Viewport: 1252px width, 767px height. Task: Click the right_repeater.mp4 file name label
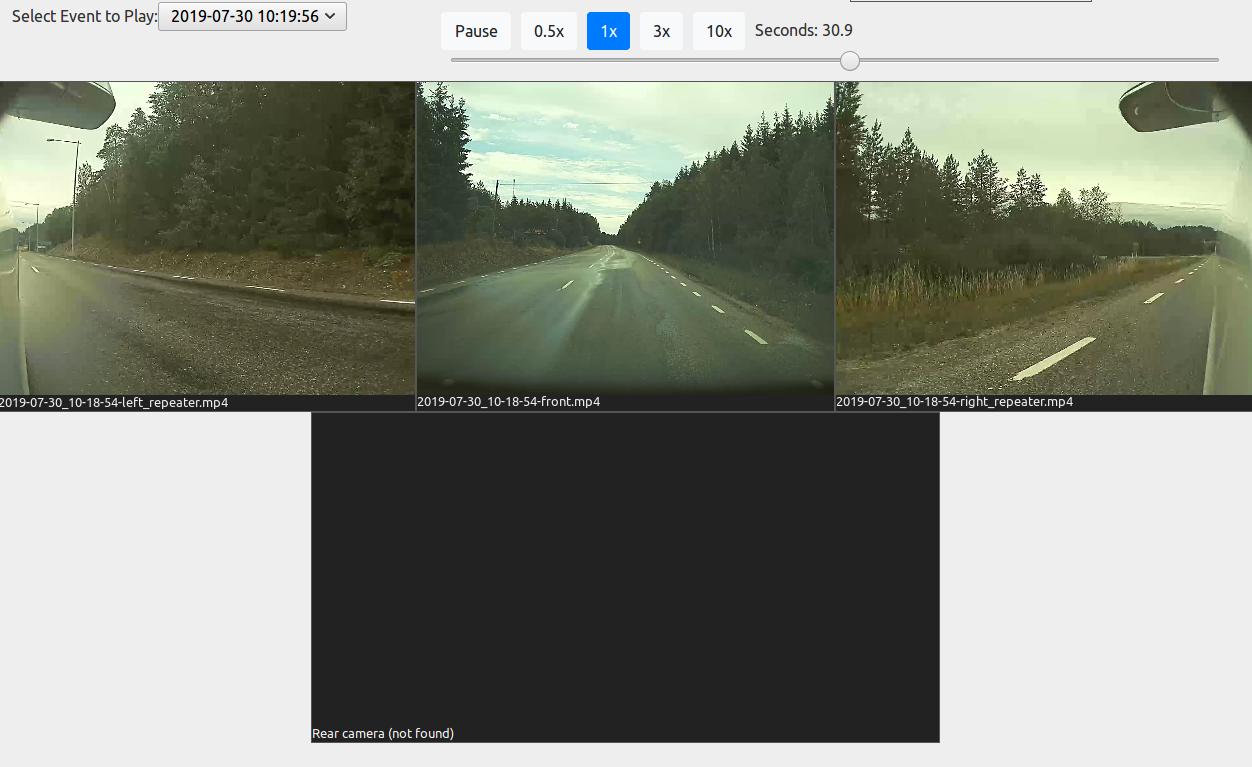click(954, 403)
